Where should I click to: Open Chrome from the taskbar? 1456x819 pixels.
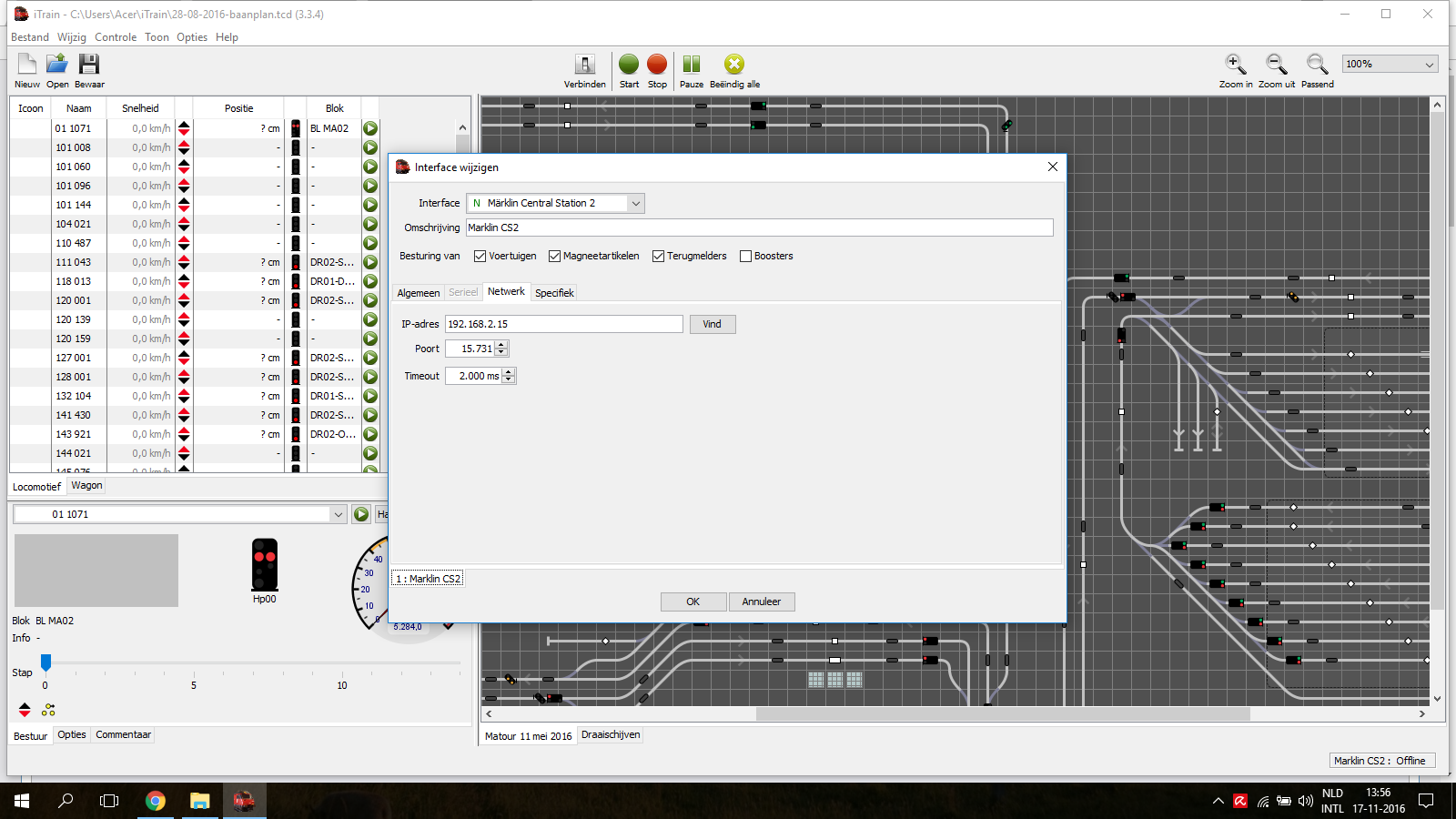tap(156, 801)
